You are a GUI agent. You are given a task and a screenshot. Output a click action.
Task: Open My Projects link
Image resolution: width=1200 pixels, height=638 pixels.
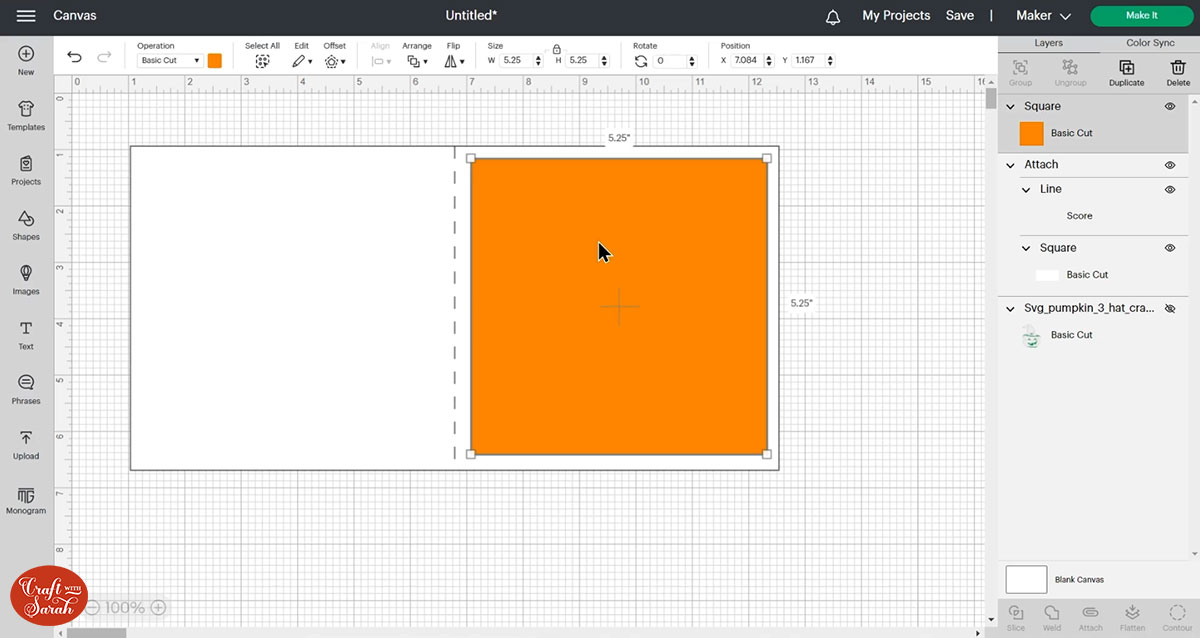coord(896,16)
